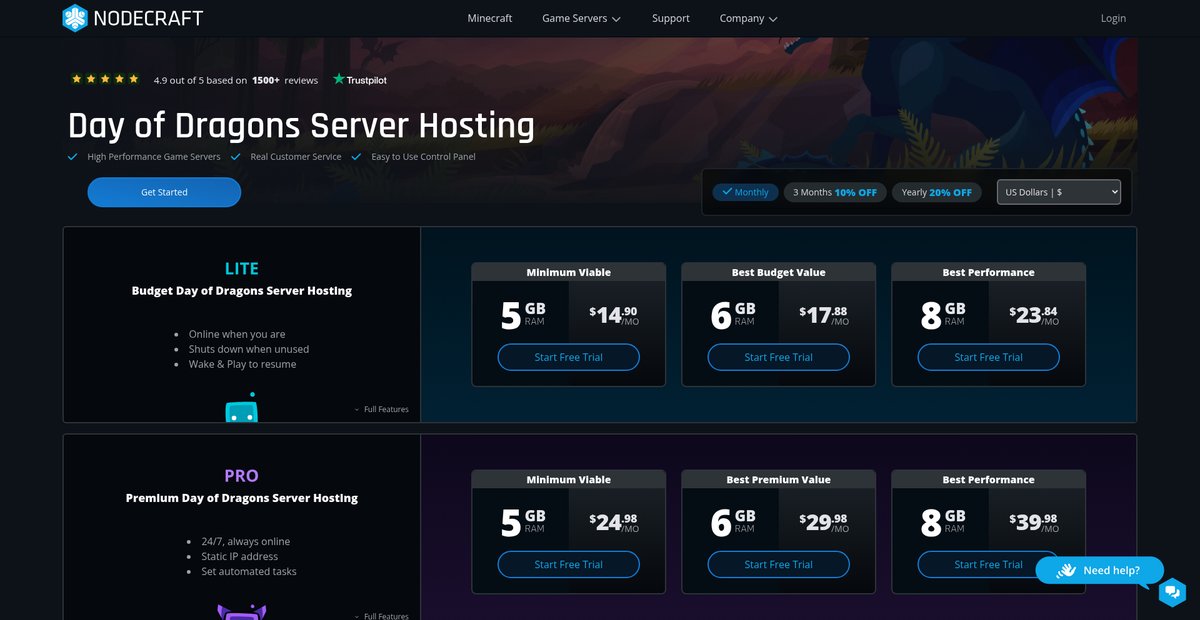Click 'Shuts down when unused' feature text
The image size is (1200, 620).
249,349
